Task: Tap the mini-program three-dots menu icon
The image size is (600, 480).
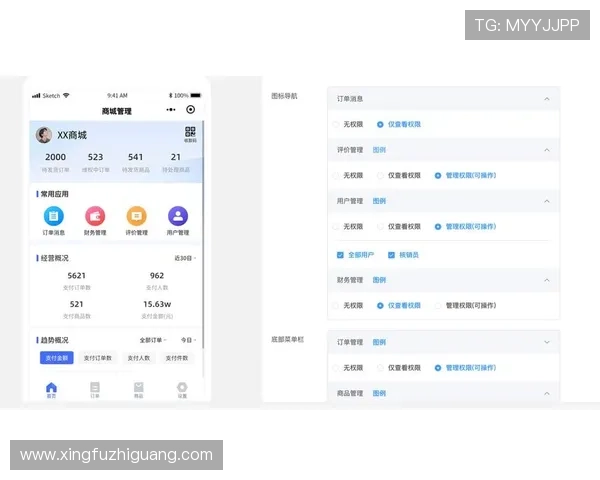Action: click(171, 110)
